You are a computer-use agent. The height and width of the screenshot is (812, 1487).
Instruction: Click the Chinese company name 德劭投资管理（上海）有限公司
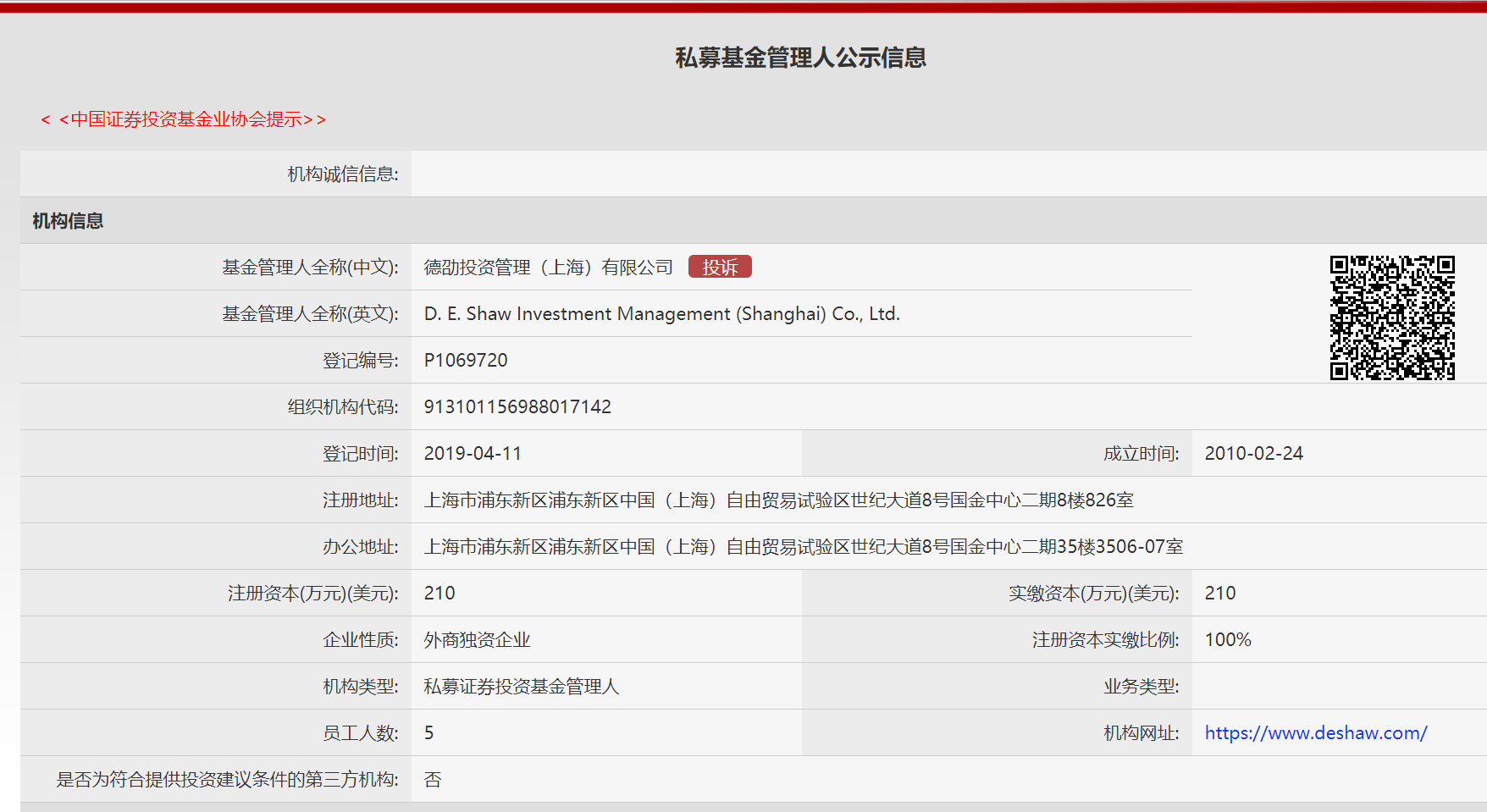[548, 268]
